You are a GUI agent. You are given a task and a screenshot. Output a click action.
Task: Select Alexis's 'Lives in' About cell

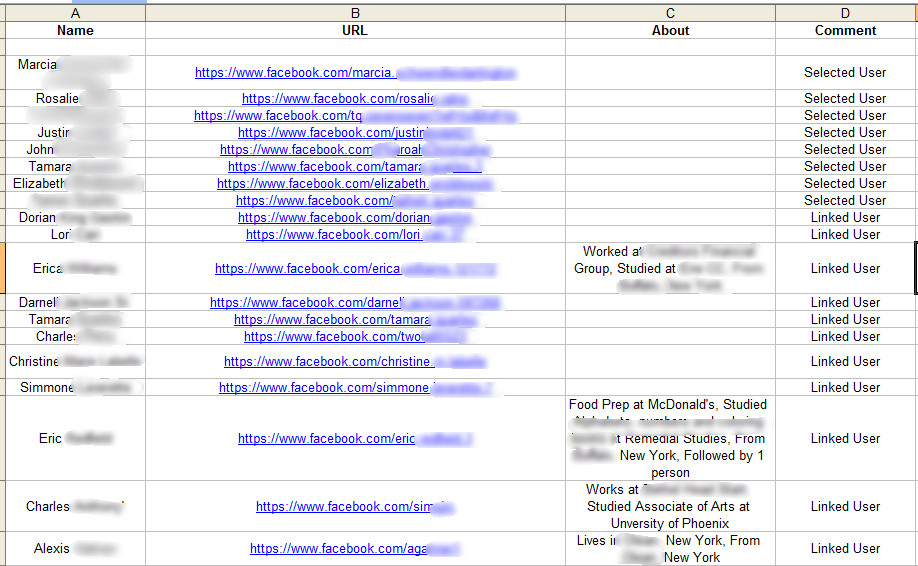[x=670, y=548]
